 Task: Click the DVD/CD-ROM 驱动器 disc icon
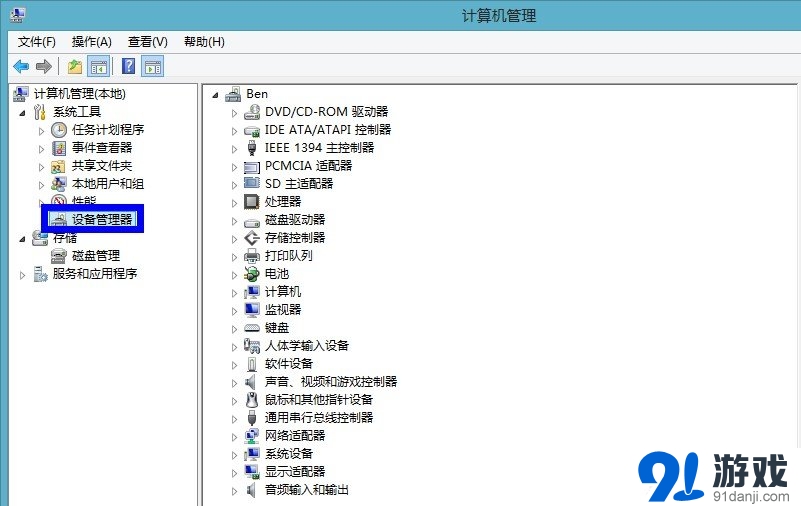click(252, 112)
